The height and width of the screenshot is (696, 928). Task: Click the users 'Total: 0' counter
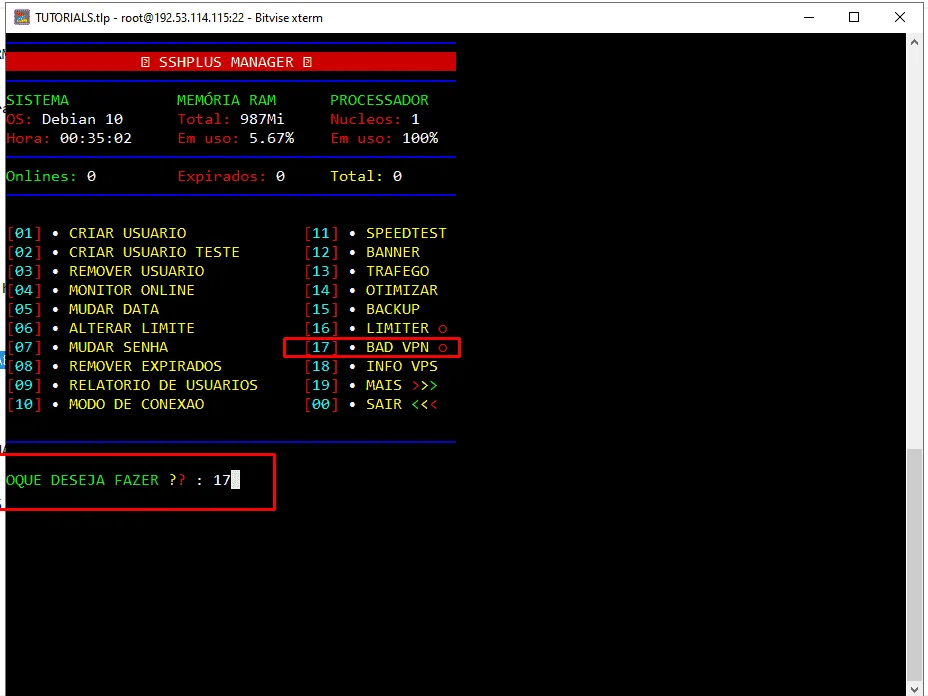point(366,176)
